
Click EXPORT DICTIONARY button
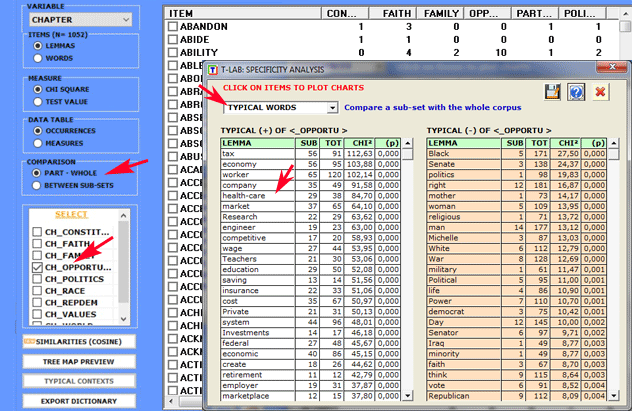79,401
